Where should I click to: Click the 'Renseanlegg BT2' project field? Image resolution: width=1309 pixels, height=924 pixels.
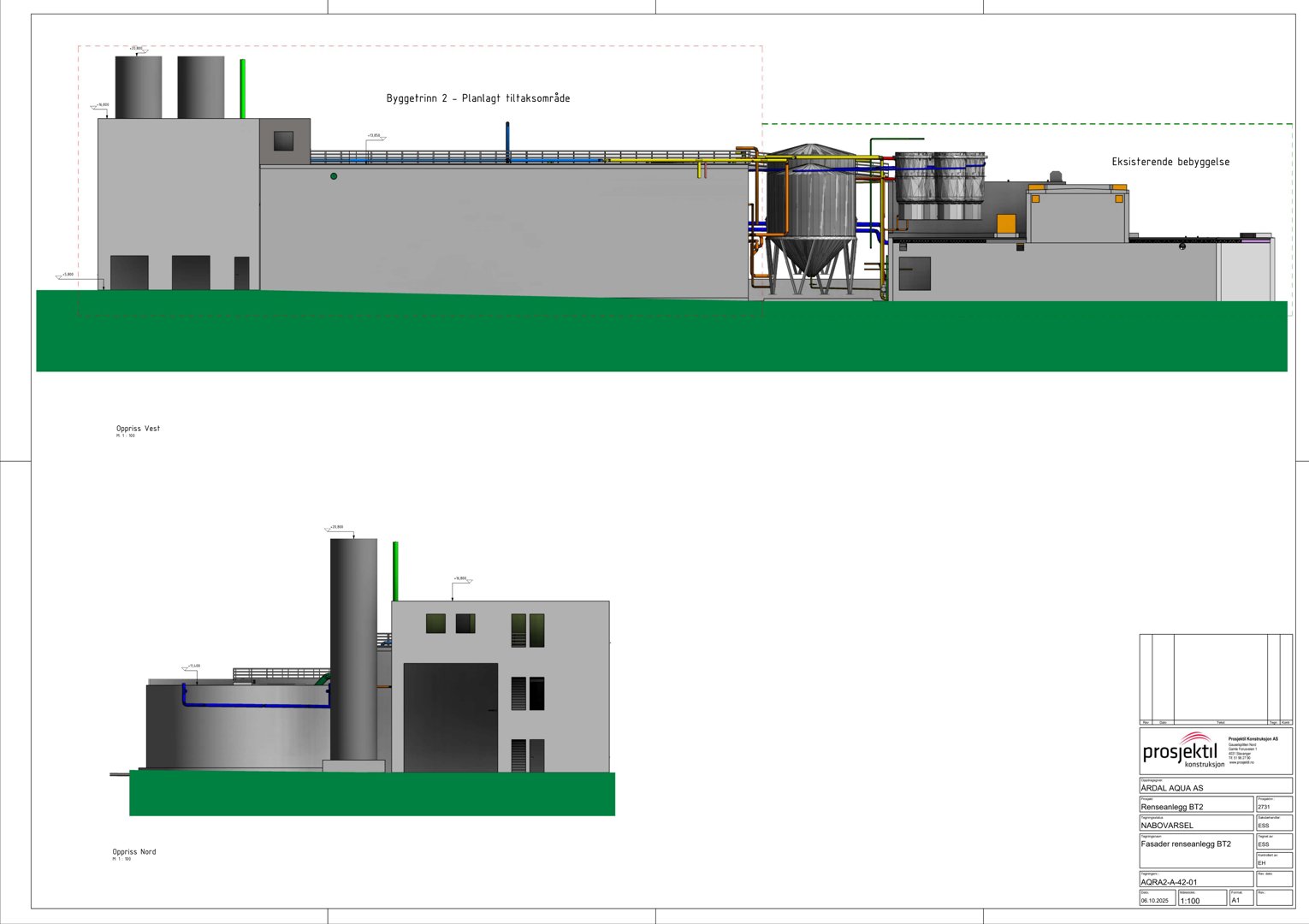point(1171,807)
